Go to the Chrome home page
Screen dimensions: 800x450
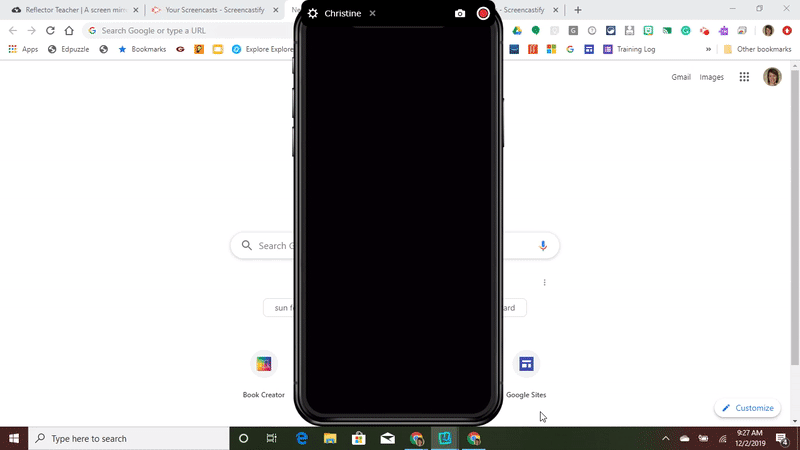69,31
